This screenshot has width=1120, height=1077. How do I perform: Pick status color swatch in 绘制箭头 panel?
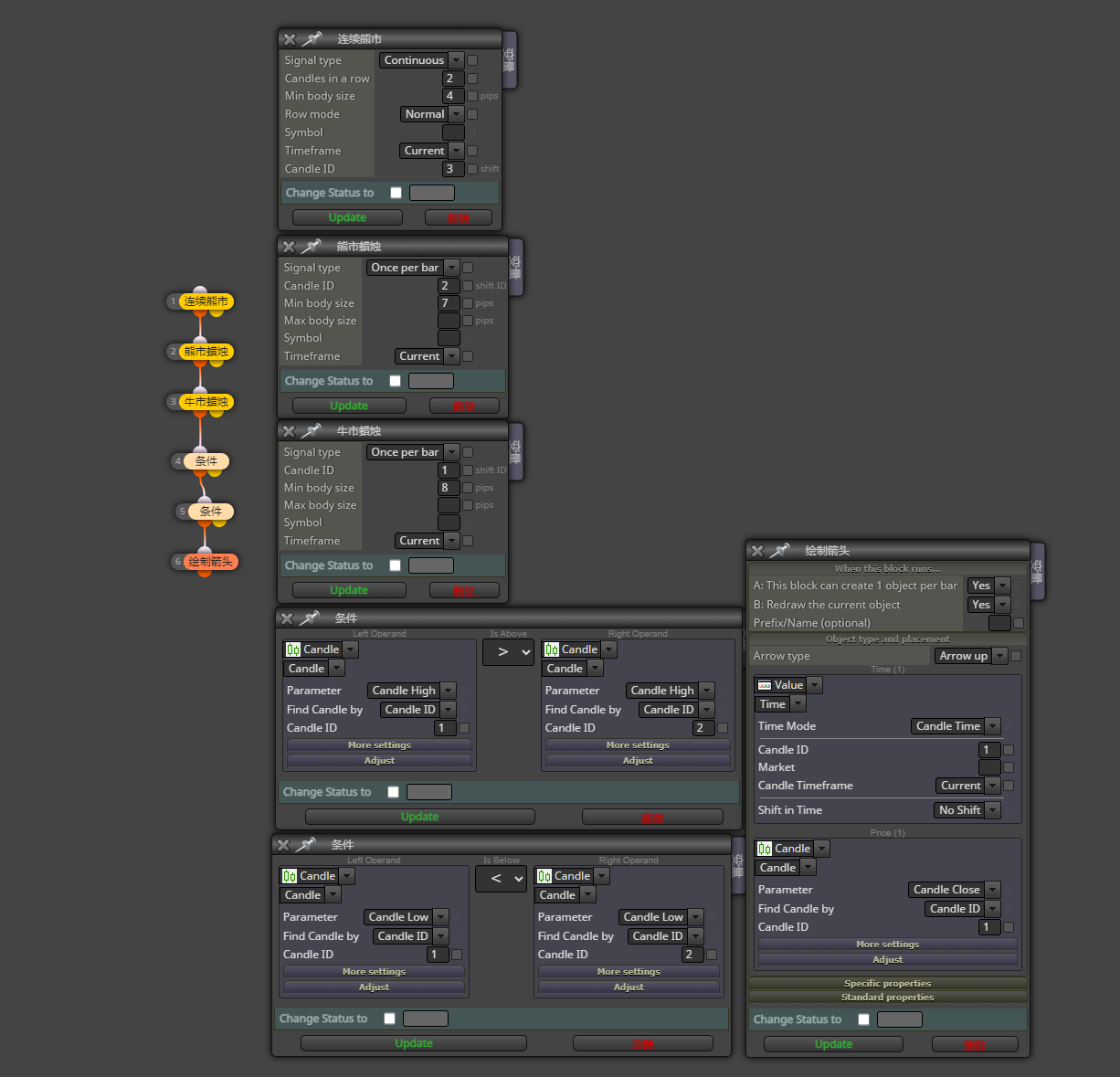[x=900, y=1019]
